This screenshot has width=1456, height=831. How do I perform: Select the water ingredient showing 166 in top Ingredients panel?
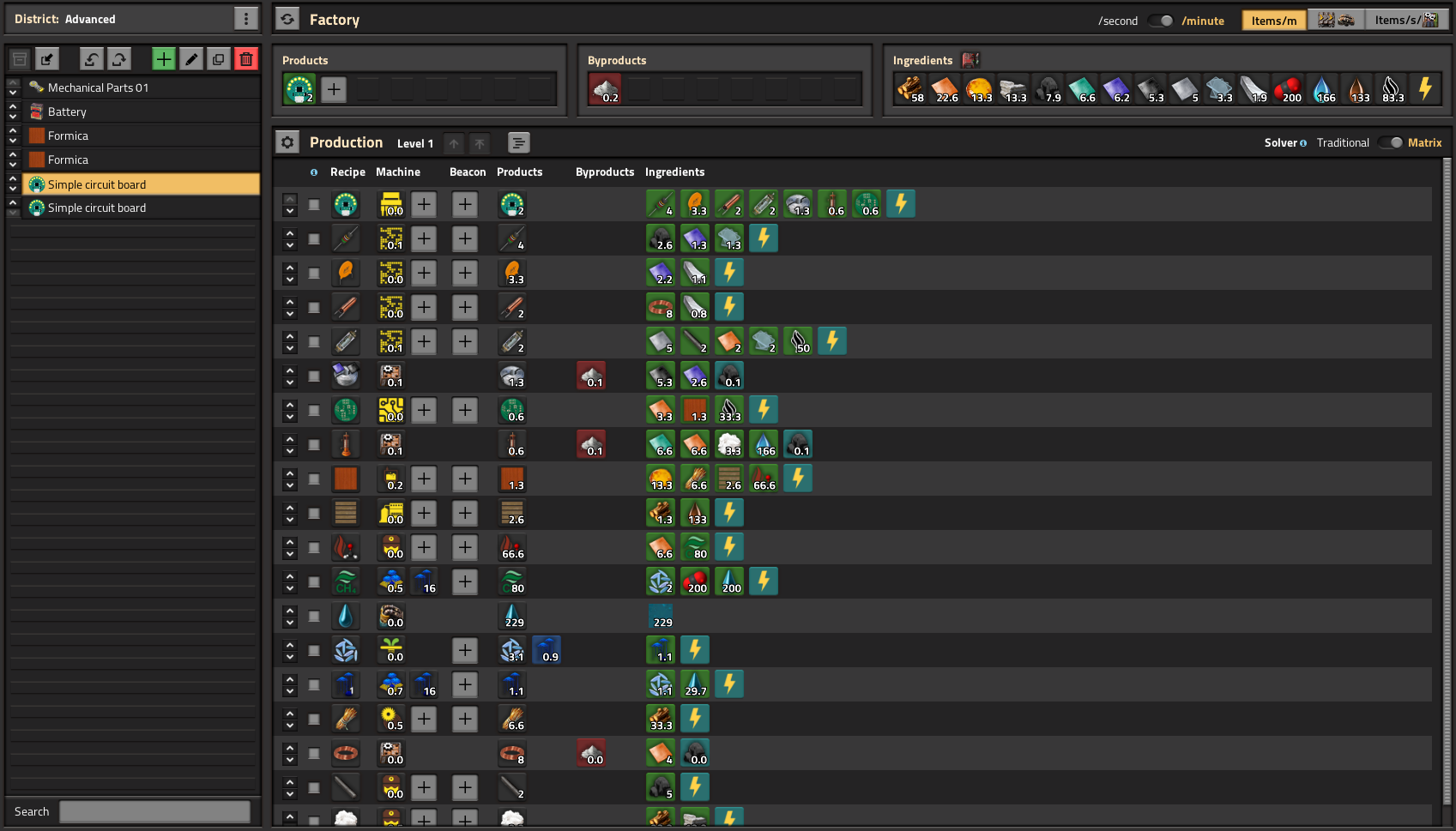[x=1322, y=89]
